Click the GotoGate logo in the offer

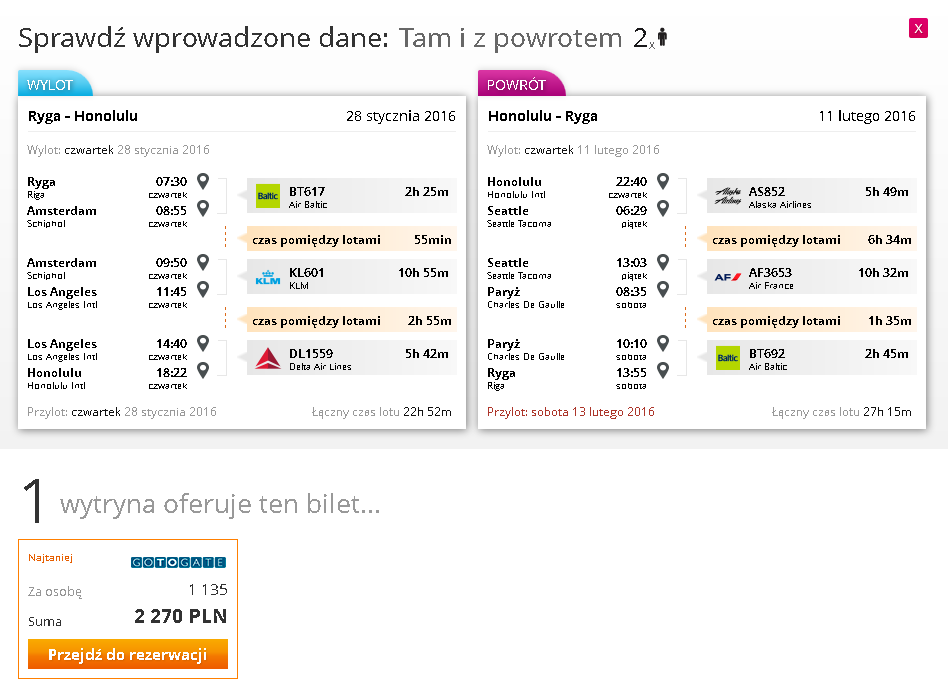click(178, 562)
